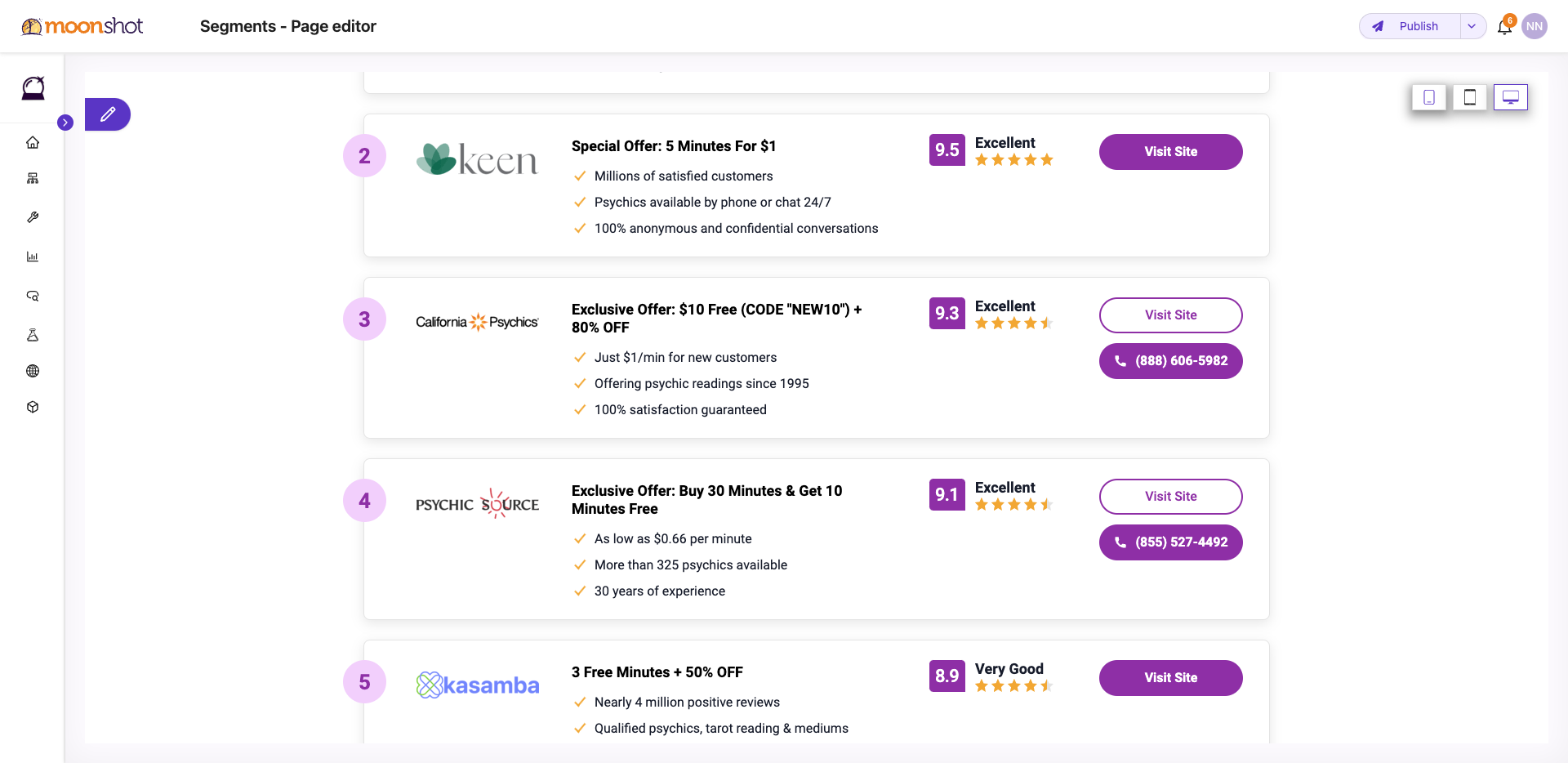1568x763 pixels.
Task: Click '100% satisfaction guaranteed' text
Action: point(680,410)
